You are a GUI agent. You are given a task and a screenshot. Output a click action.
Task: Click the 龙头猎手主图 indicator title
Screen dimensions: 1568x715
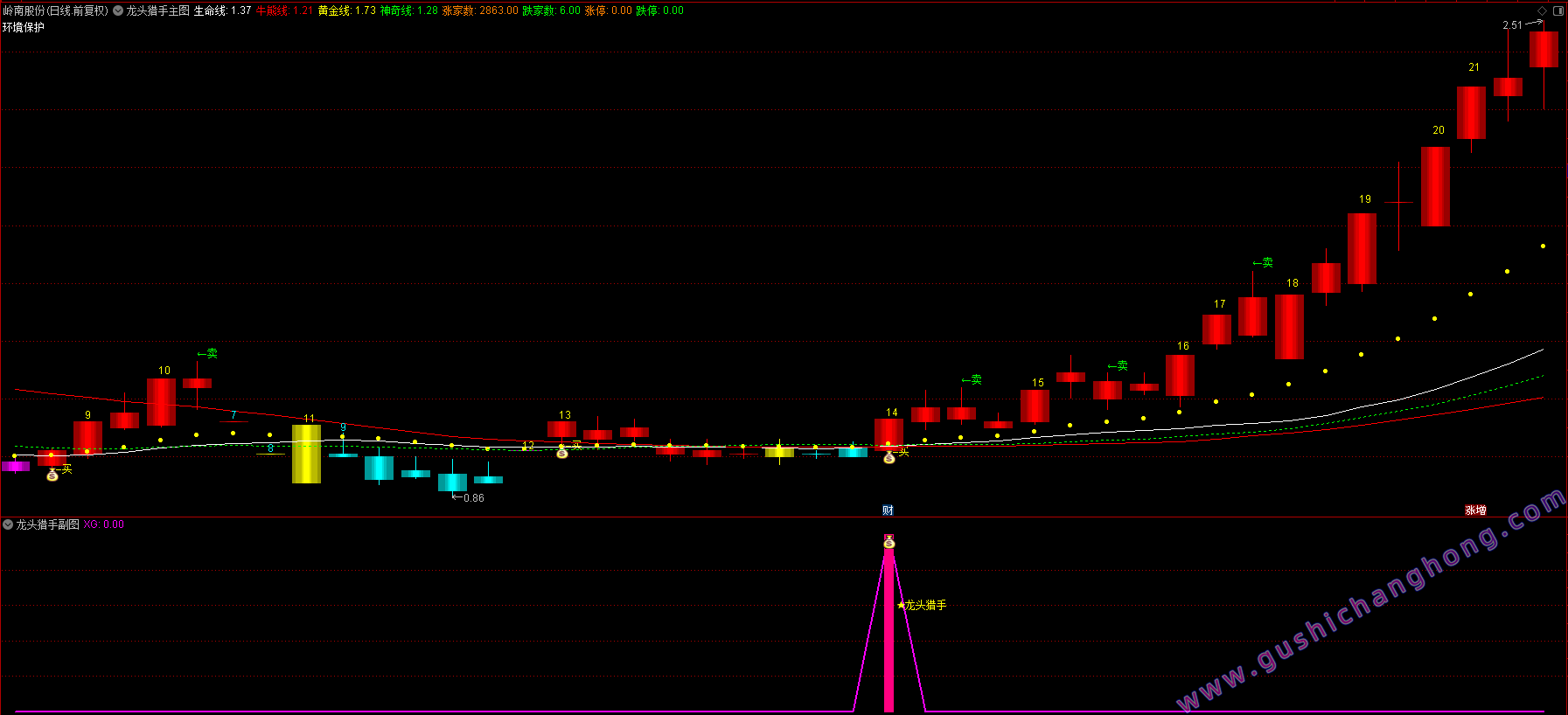click(x=157, y=10)
